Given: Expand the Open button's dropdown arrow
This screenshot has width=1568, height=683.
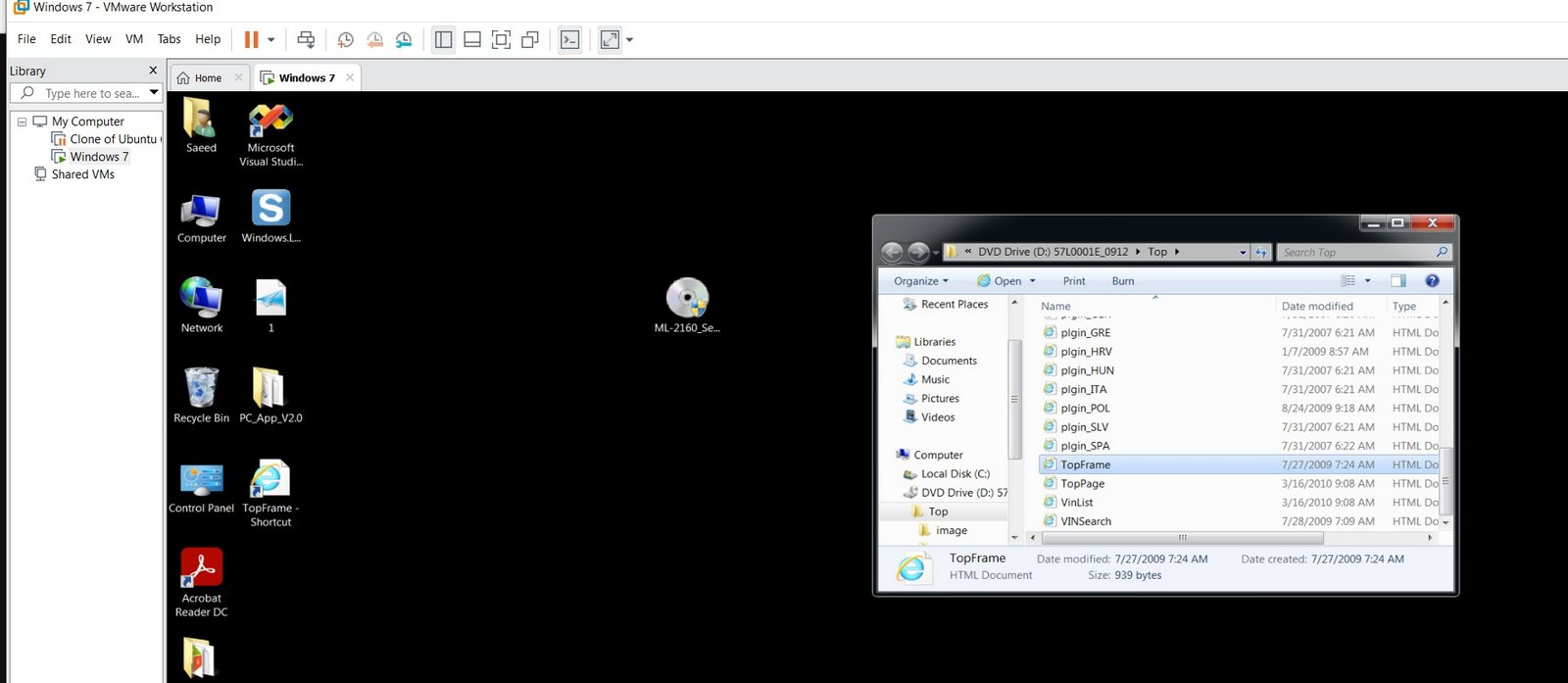Looking at the screenshot, I should pyautogui.click(x=1032, y=281).
